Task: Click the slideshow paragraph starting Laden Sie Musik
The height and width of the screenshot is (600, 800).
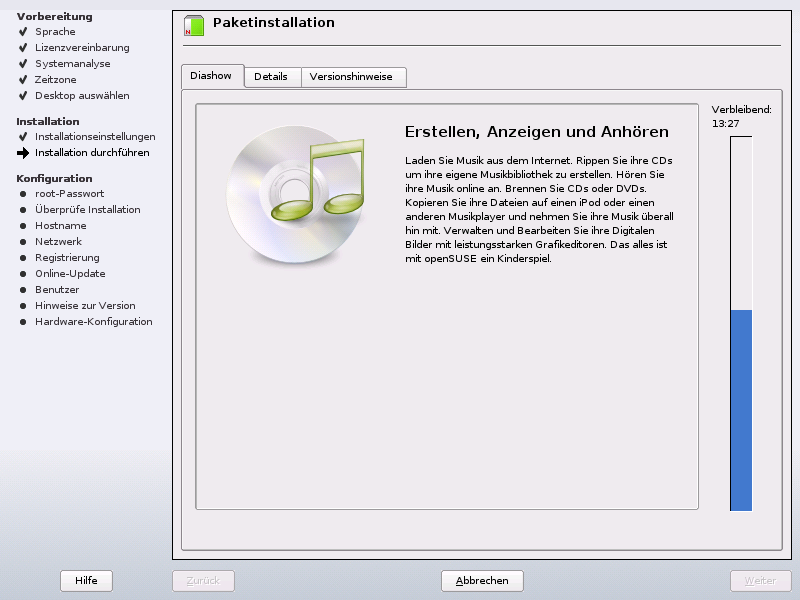Action: tap(539, 210)
